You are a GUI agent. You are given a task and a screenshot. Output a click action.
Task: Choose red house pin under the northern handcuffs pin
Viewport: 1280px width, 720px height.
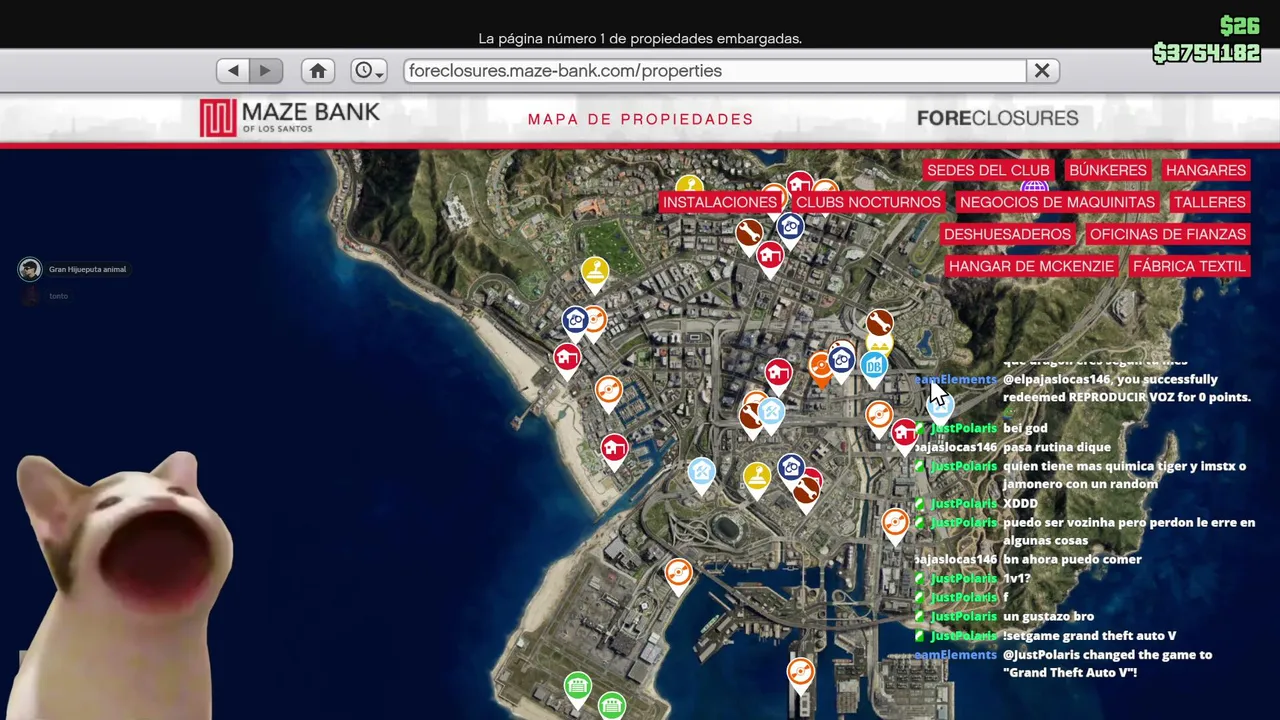click(769, 258)
